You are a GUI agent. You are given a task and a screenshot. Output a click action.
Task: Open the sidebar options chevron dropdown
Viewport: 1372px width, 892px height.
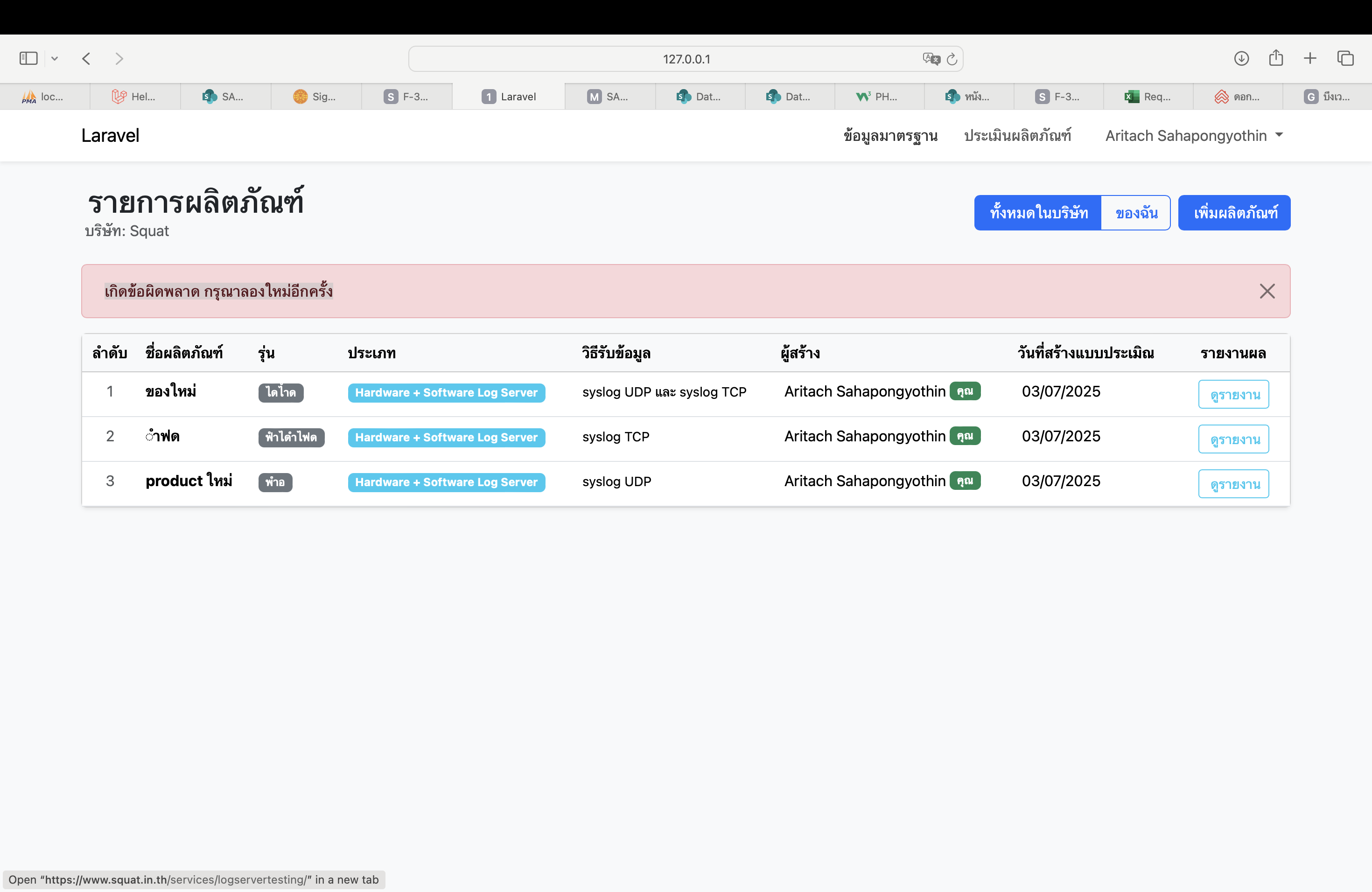click(x=55, y=58)
